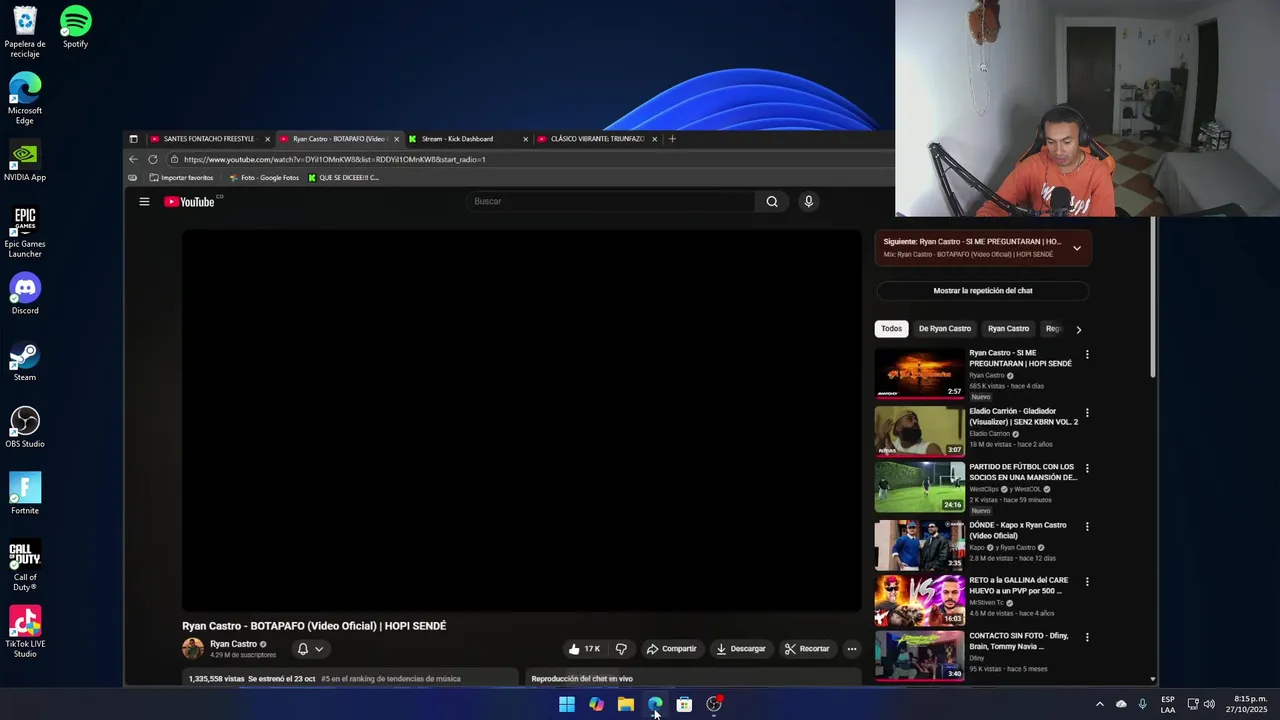Image resolution: width=1280 pixels, height=720 pixels.
Task: Open DÓNDE - Kapo x Ryan Castro thumbnail
Action: 920,545
